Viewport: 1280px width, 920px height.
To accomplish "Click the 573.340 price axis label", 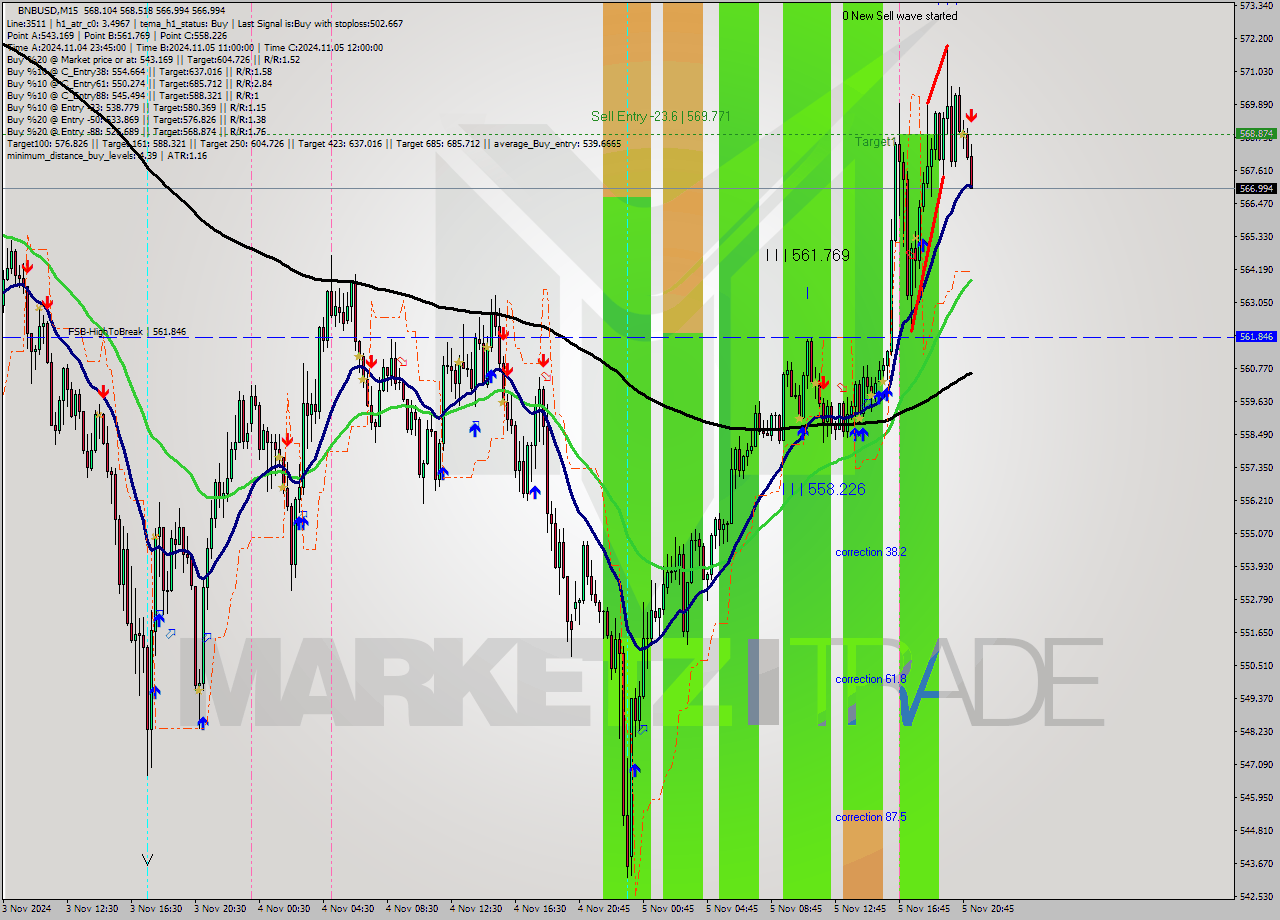I will coord(1256,5).
